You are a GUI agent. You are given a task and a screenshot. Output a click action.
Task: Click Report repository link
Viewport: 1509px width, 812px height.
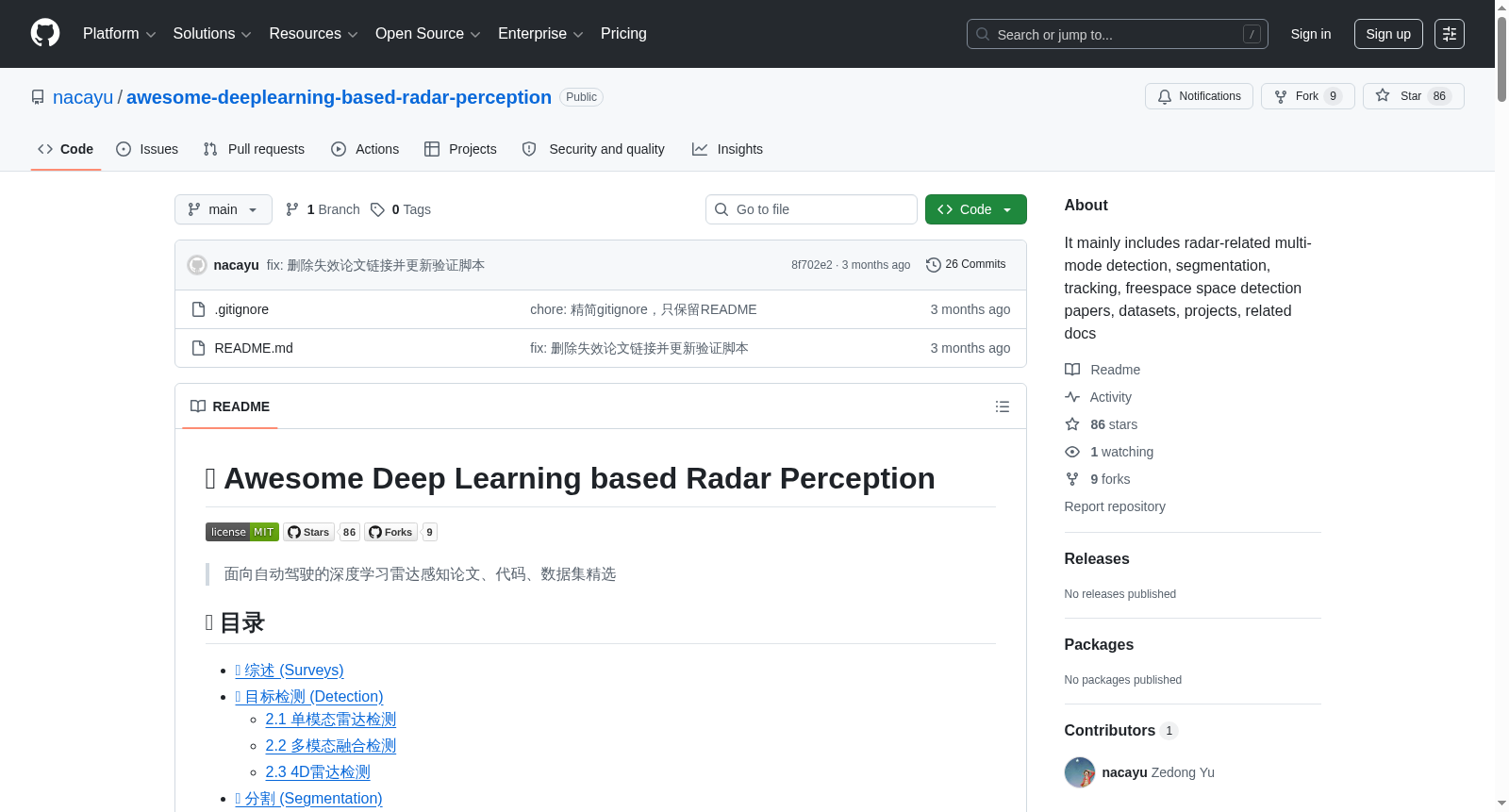(x=1115, y=506)
